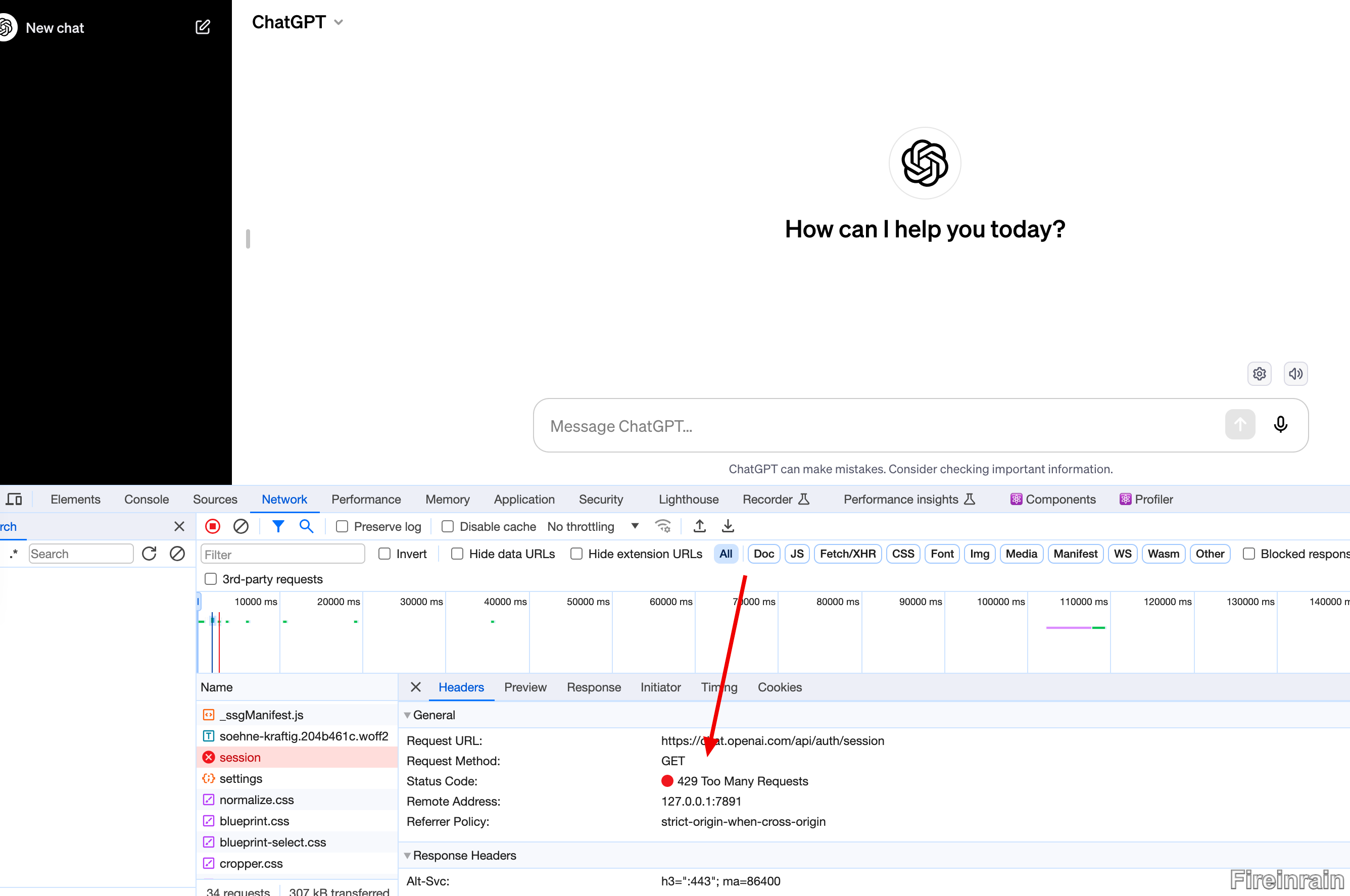Clear the network log
The image size is (1350, 896).
point(240,526)
